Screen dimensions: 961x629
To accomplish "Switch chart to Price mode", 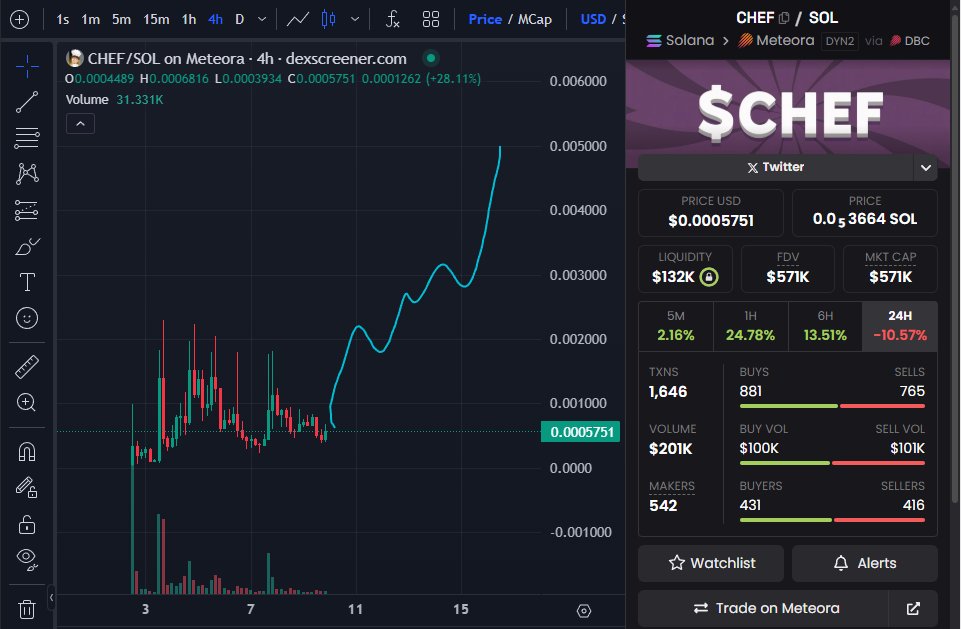I will point(485,20).
